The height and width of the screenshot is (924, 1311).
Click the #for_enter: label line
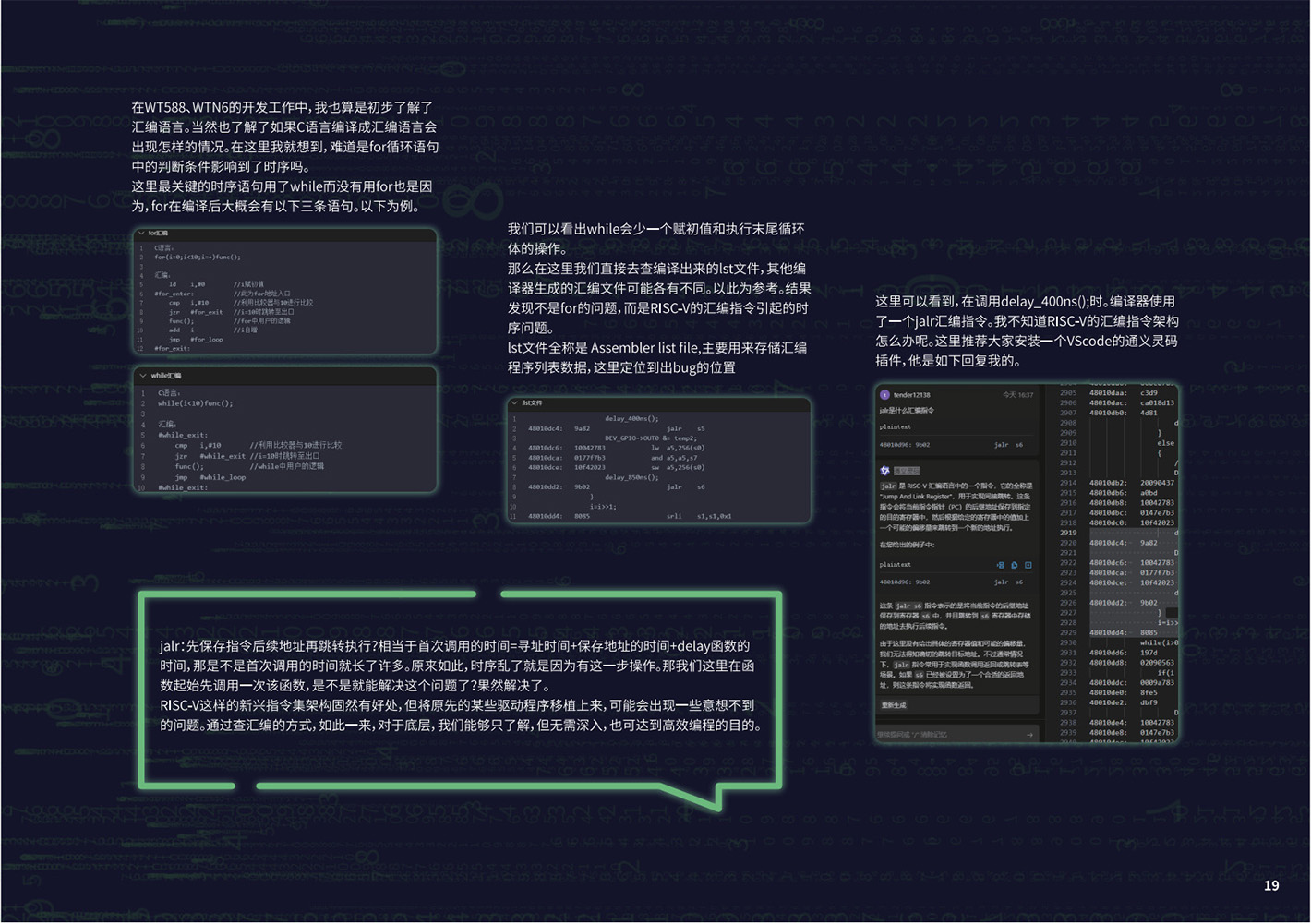tap(174, 294)
